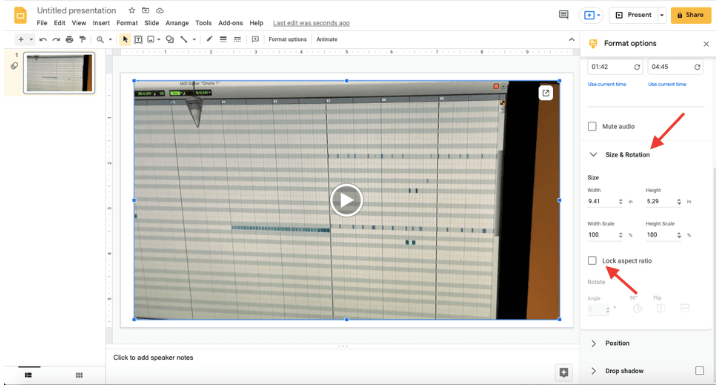Open the shape tool
The image size is (716, 386).
(170, 39)
